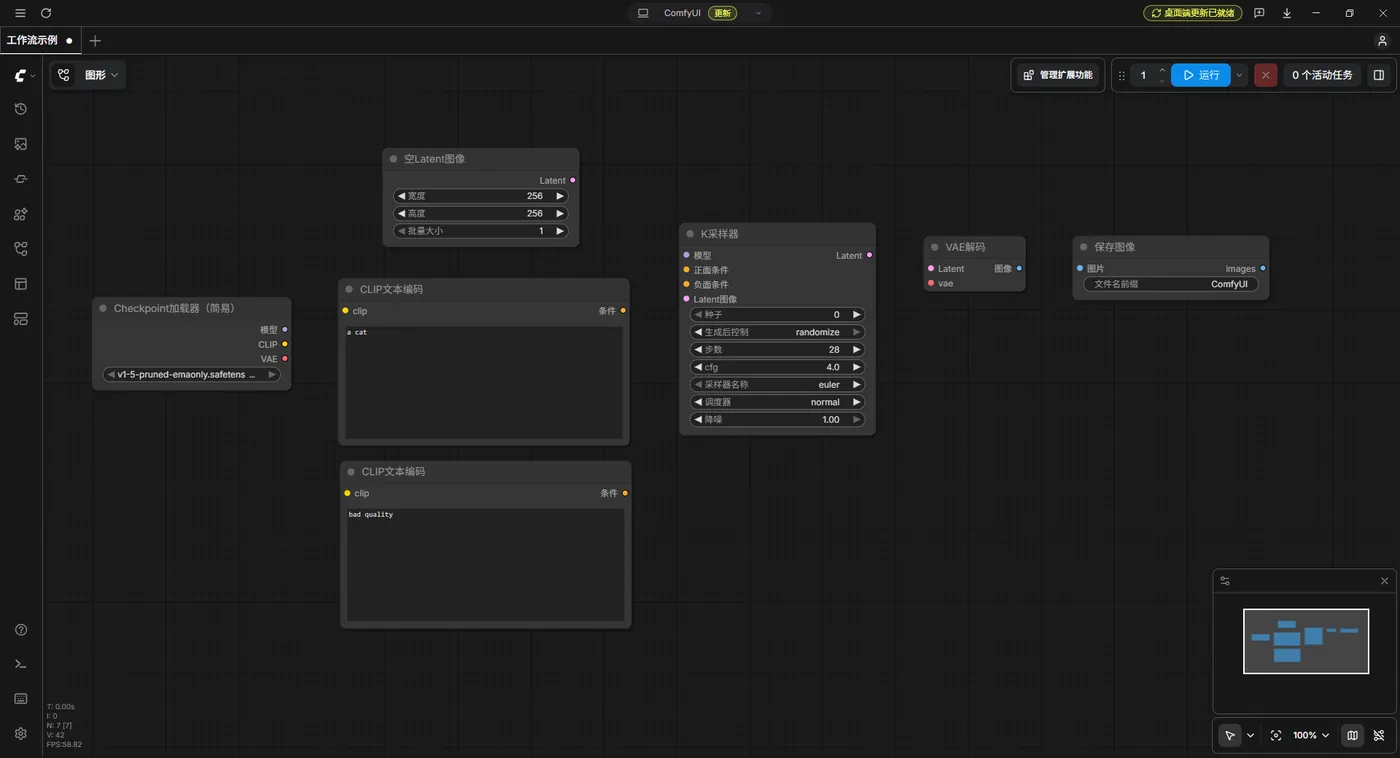Image resolution: width=1400 pixels, height=758 pixels.
Task: Open dropdown next to ComfyUI 更新 badge
Action: pyautogui.click(x=758, y=13)
